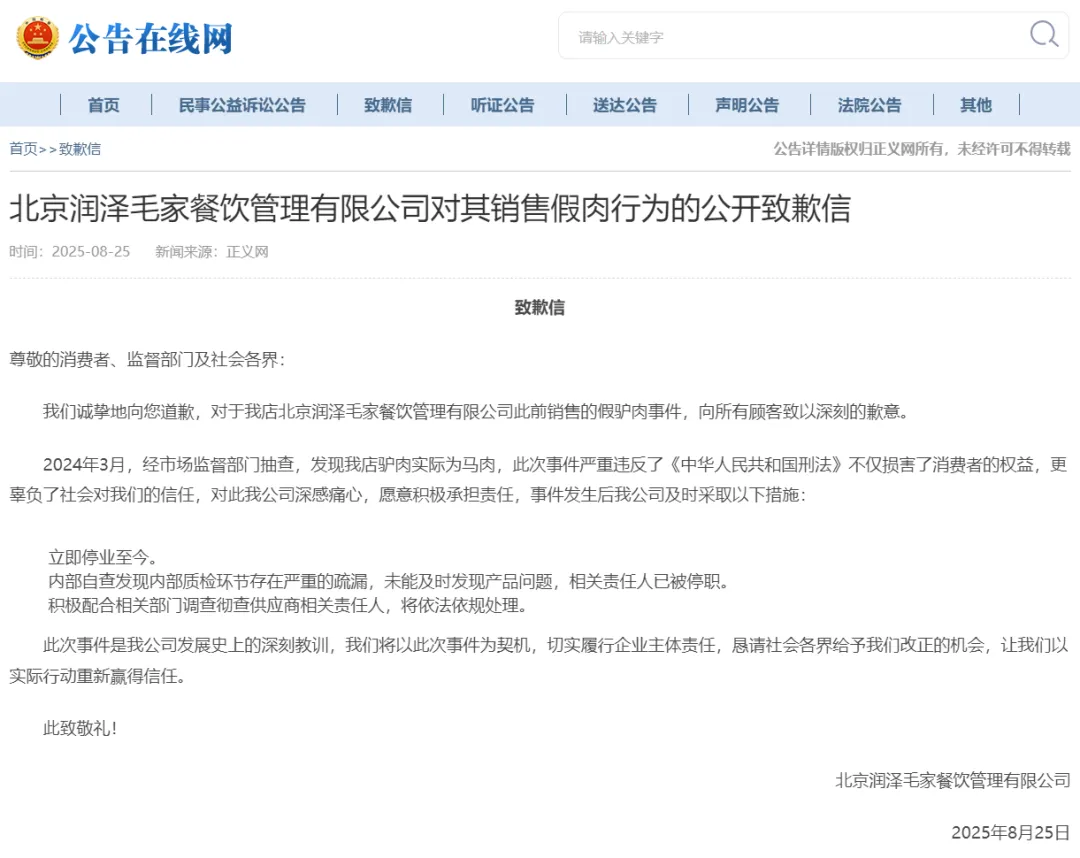Screen dimensions: 1080x858
Task: Click the signing date 2025年8月25日
Action: (x=1011, y=833)
